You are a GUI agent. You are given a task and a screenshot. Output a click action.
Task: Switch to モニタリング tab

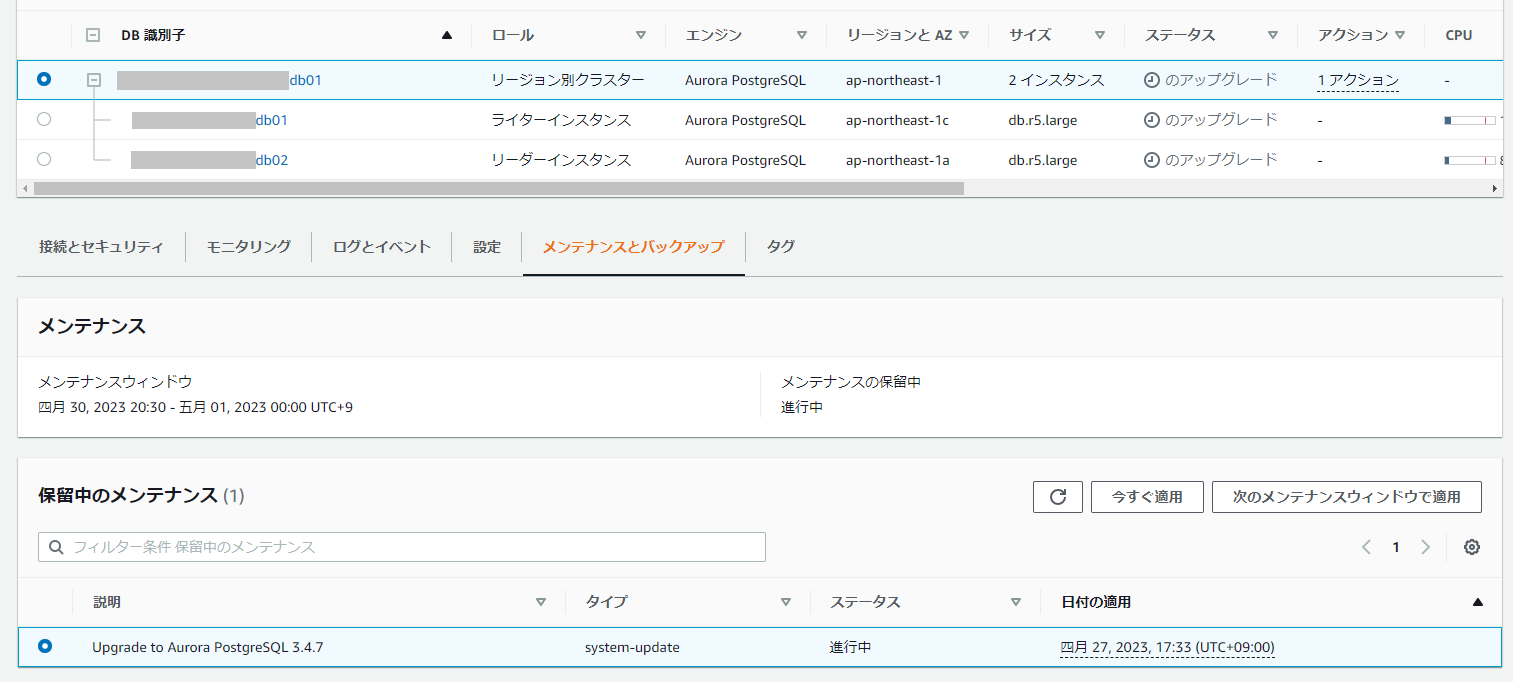coord(249,246)
